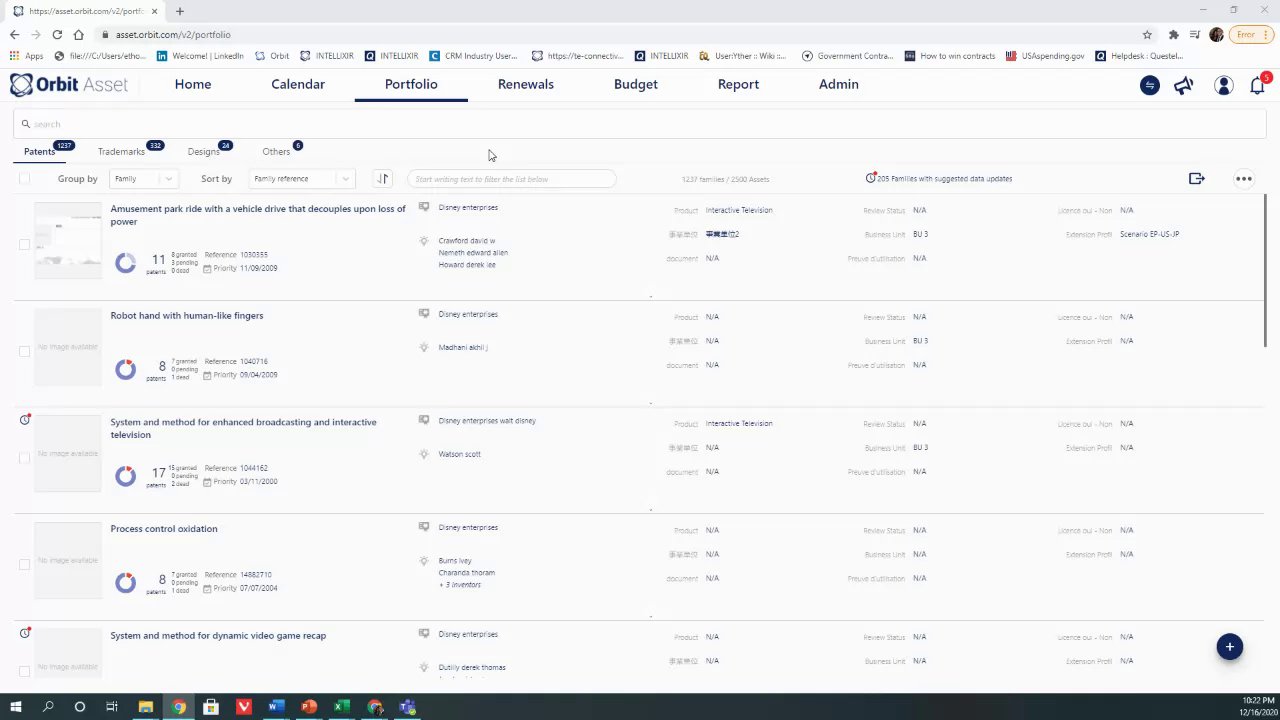Go to the Home menu
The width and height of the screenshot is (1280, 720).
click(x=193, y=84)
